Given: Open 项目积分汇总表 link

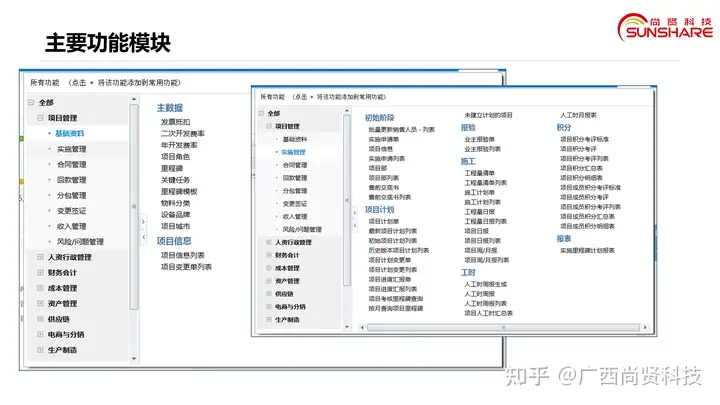Looking at the screenshot, I should coord(581,168).
